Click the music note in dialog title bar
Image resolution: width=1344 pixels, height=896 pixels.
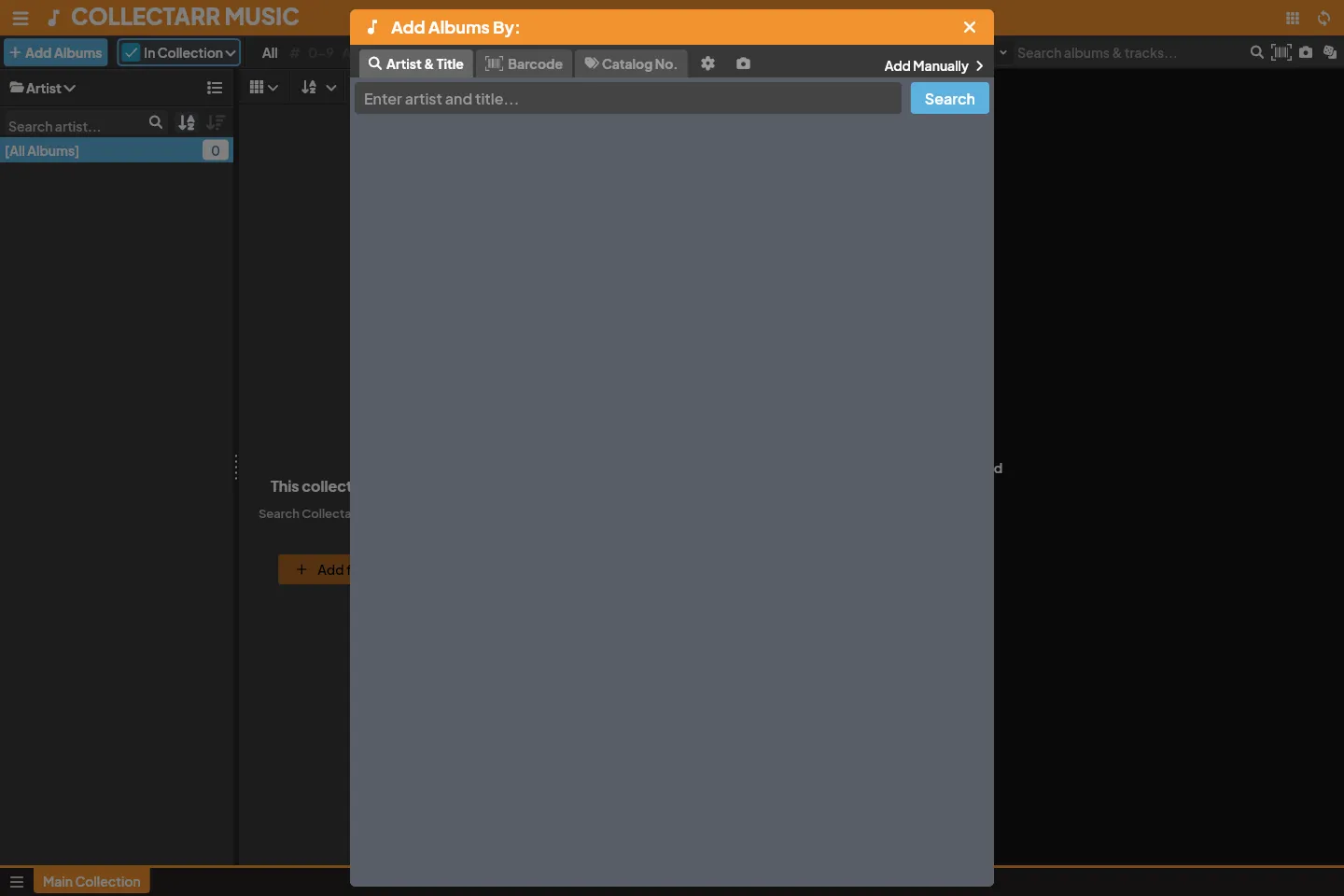pos(372,27)
